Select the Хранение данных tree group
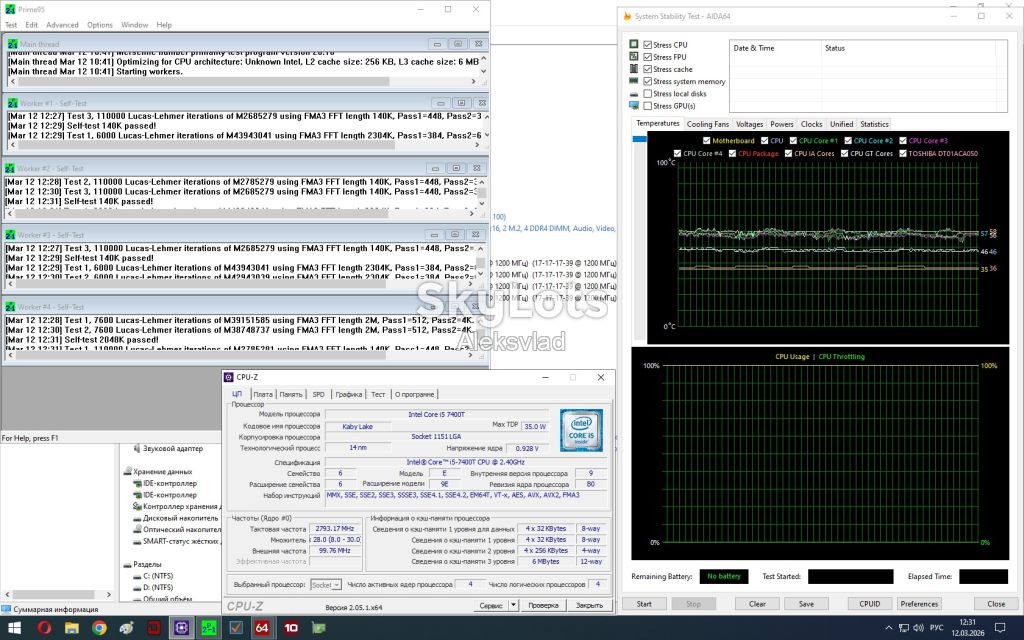1024x640 pixels. pos(162,471)
